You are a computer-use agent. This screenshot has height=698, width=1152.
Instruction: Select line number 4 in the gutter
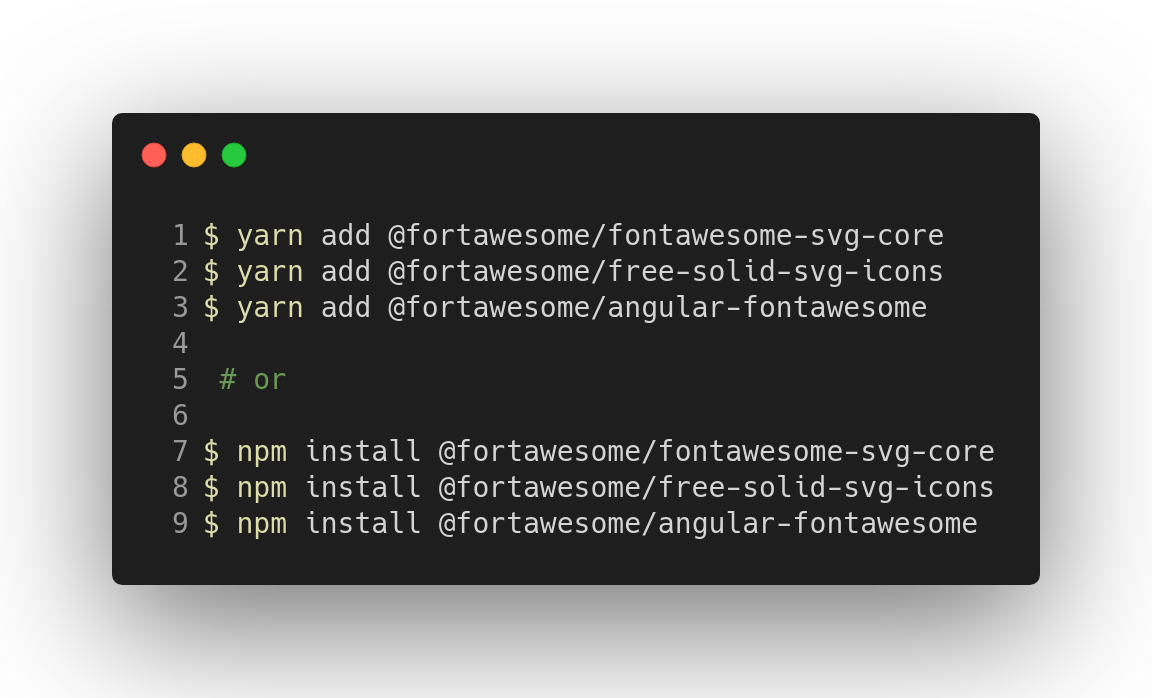pos(180,344)
